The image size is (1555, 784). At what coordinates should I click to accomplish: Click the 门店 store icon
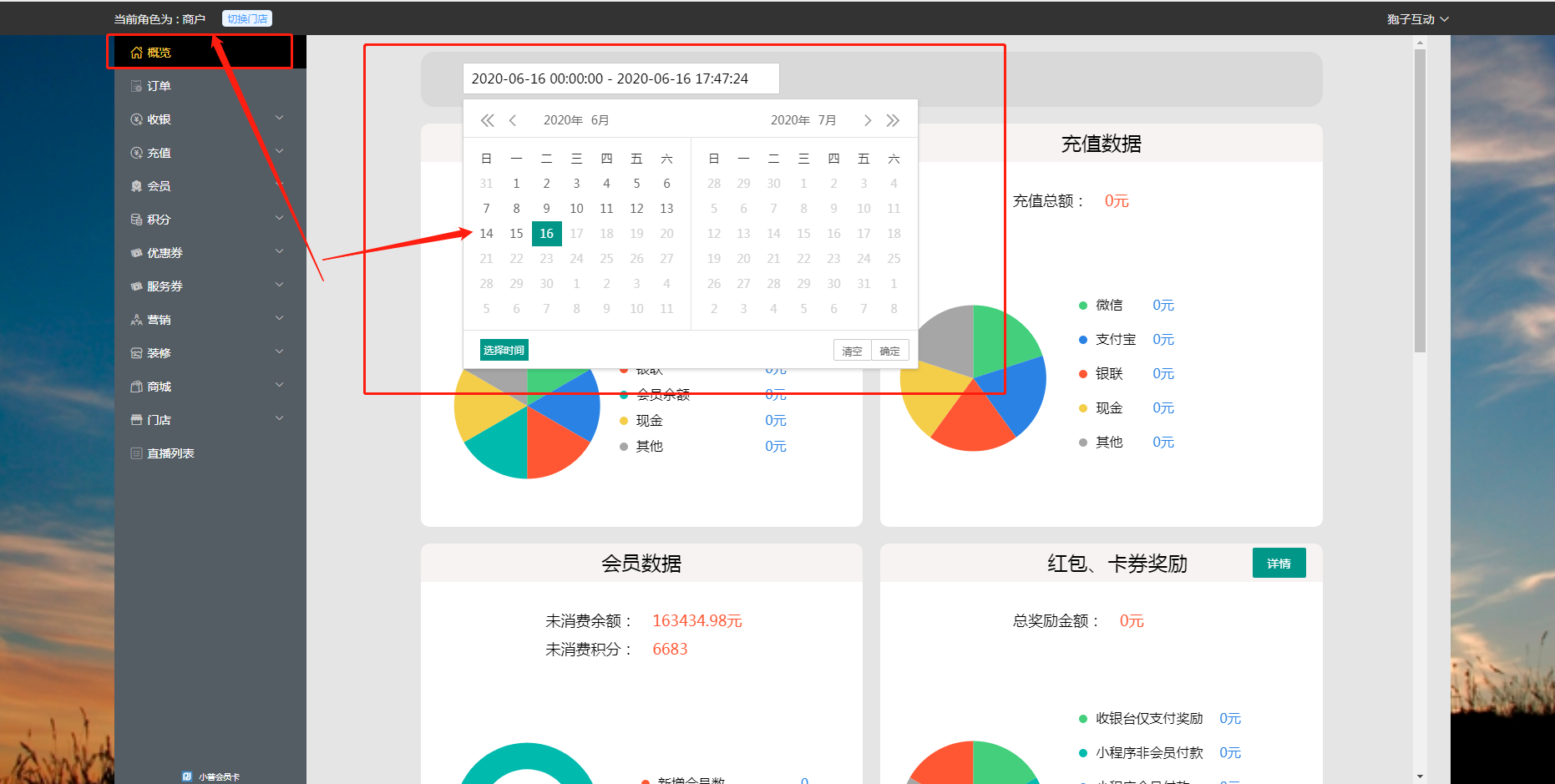click(x=137, y=420)
